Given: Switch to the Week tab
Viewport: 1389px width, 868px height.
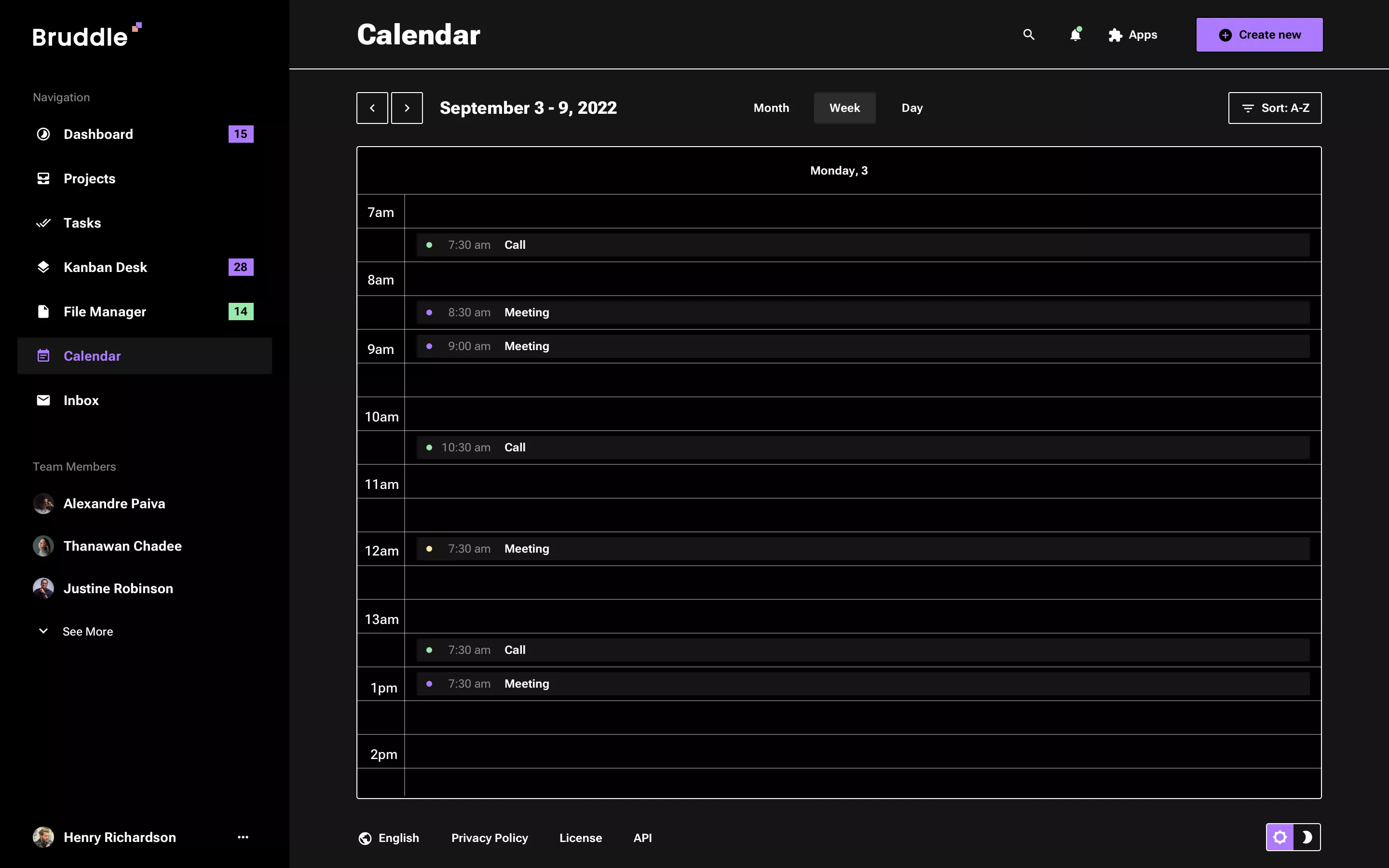Looking at the screenshot, I should click(x=844, y=108).
